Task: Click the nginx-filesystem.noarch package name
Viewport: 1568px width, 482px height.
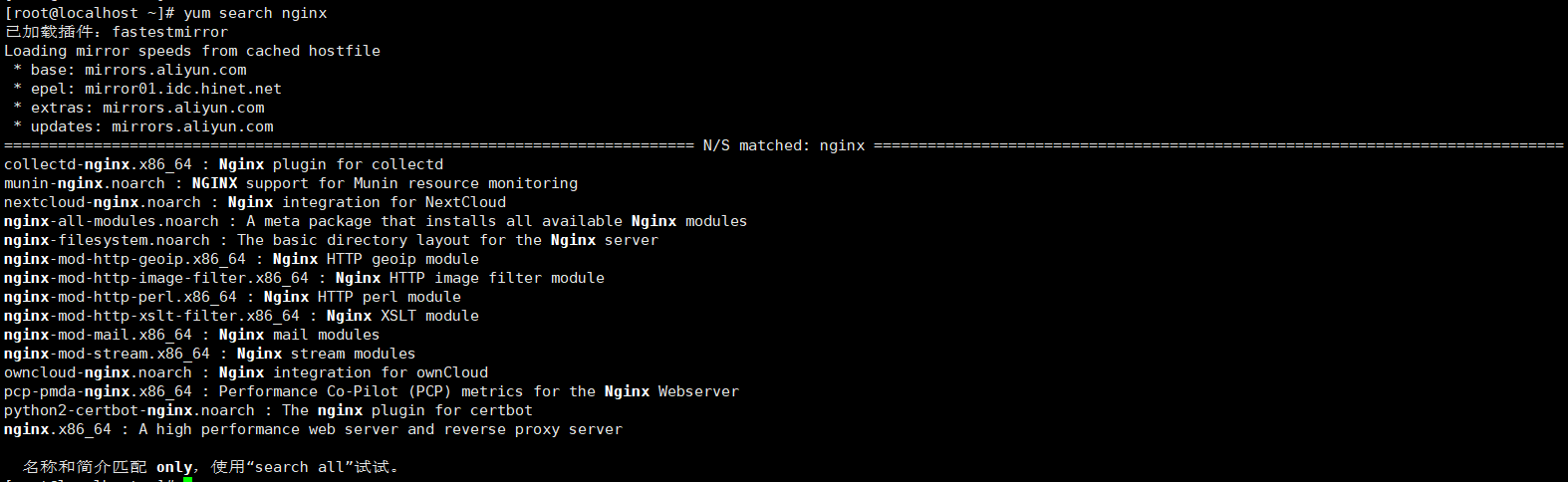Action: [x=107, y=240]
